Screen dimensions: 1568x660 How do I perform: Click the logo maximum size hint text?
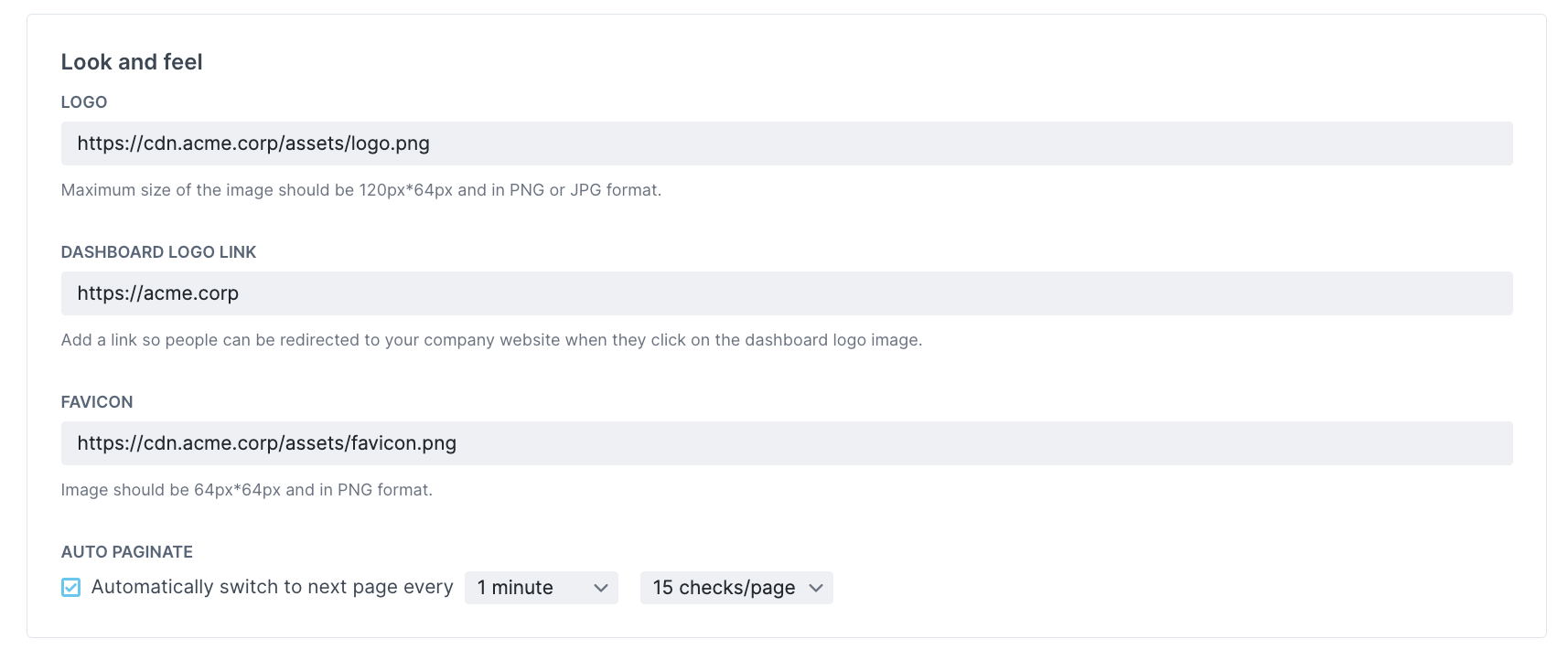click(360, 190)
